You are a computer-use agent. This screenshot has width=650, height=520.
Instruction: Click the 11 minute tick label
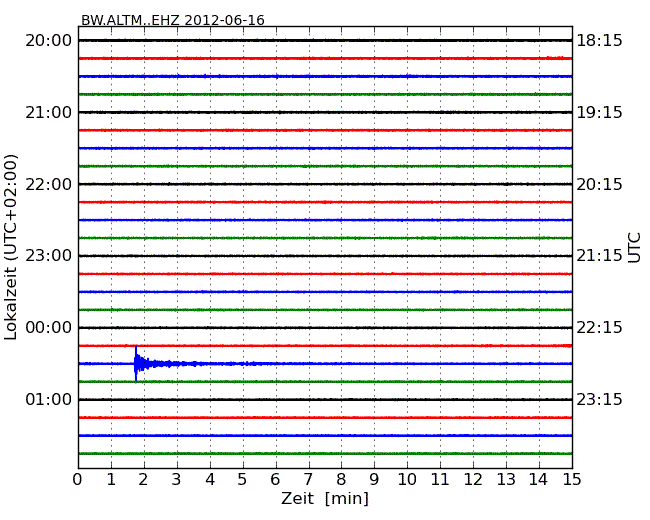(440, 479)
